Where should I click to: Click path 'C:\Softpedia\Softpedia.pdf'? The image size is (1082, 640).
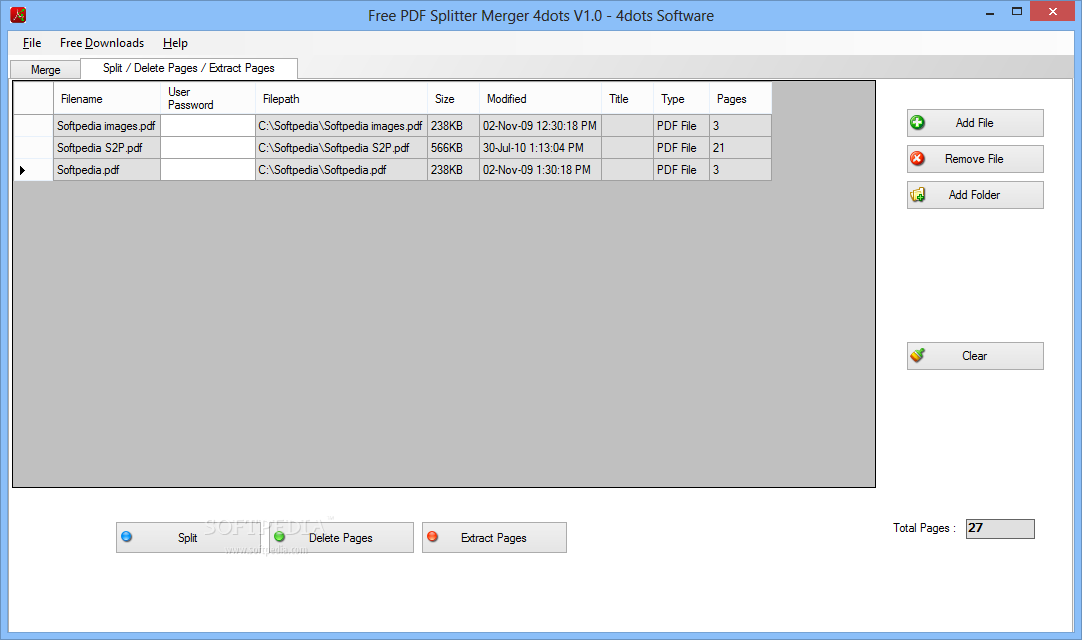pyautogui.click(x=341, y=170)
